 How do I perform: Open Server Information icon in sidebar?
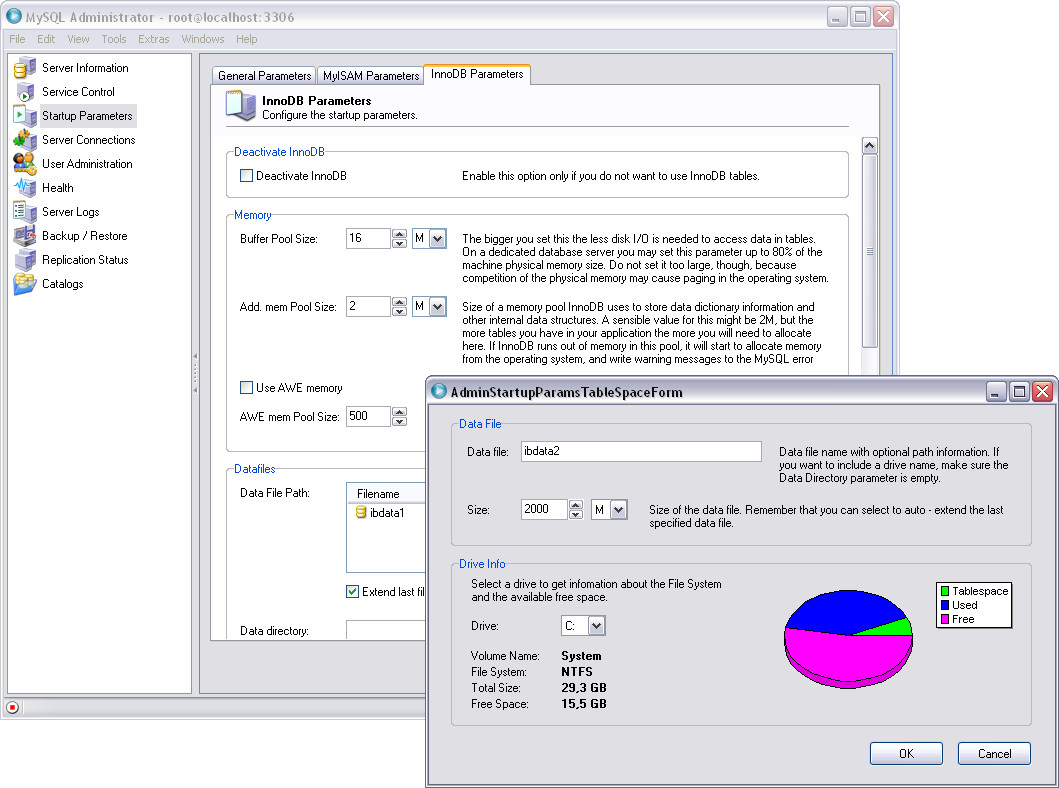tap(24, 68)
